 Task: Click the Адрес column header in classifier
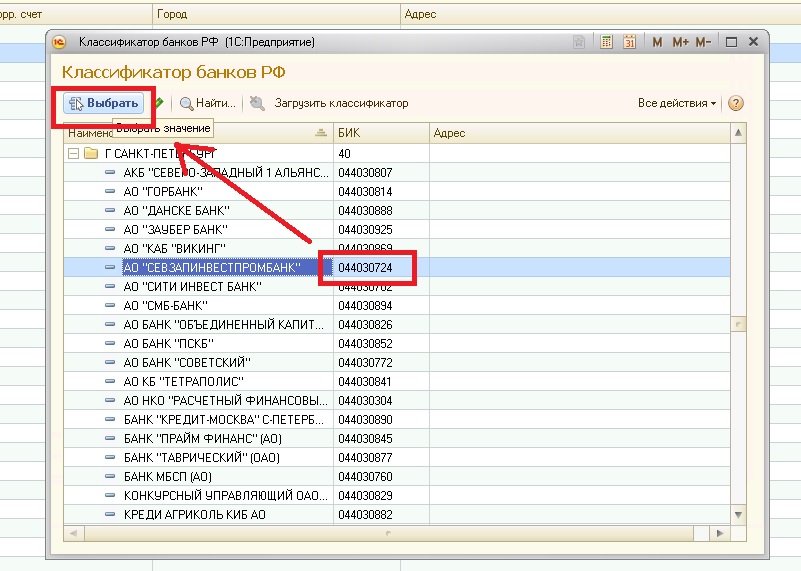coord(579,133)
